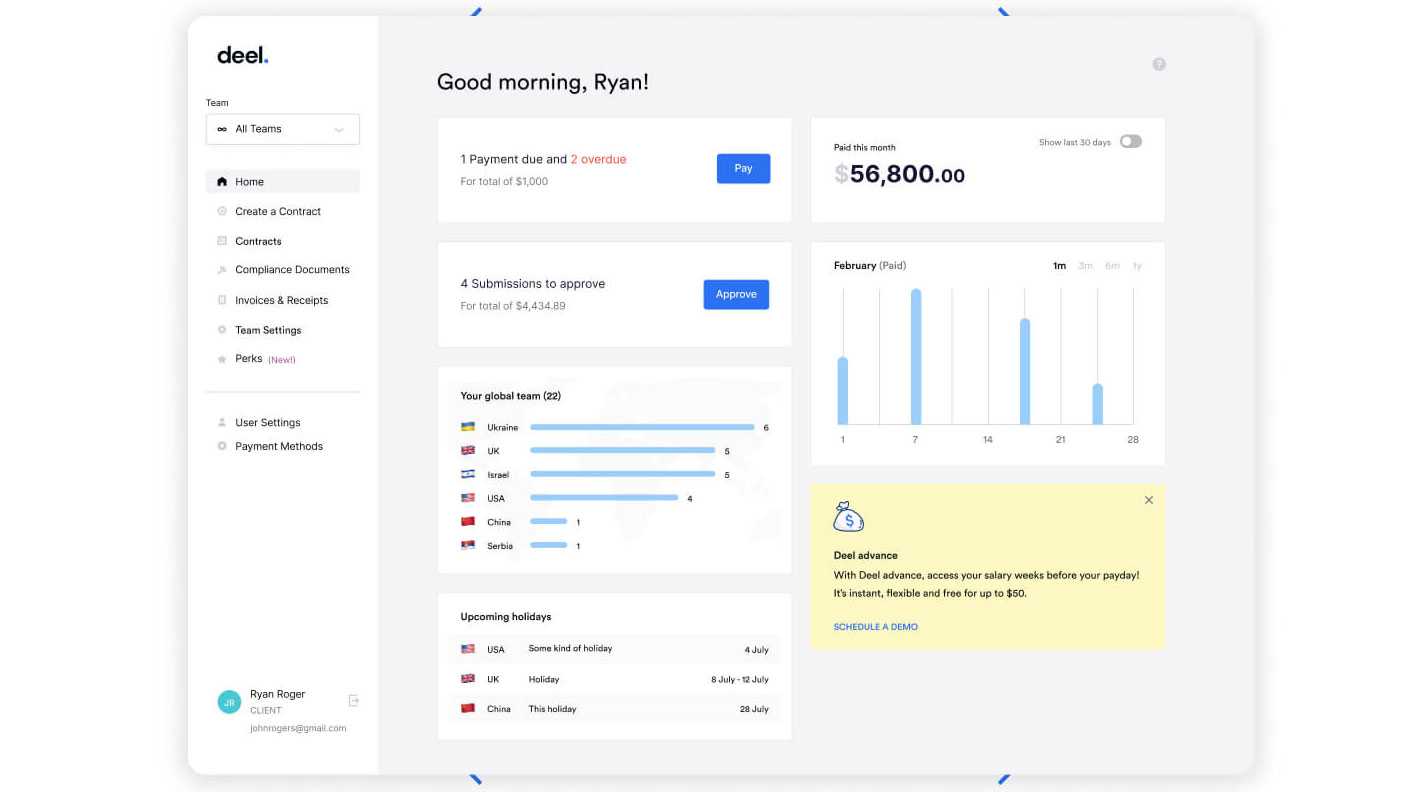The image size is (1408, 792).
Task: Toggle the Show last 30 days switch
Action: tap(1130, 142)
